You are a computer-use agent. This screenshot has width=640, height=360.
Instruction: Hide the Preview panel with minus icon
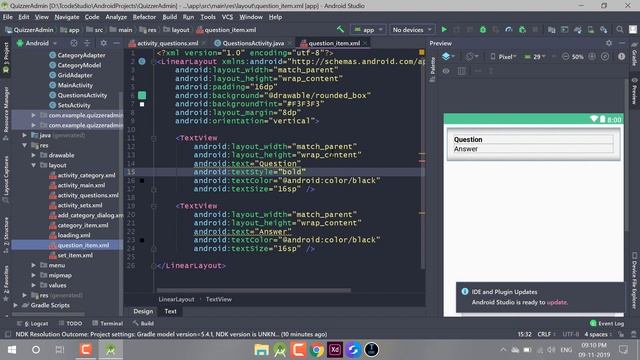point(622,43)
